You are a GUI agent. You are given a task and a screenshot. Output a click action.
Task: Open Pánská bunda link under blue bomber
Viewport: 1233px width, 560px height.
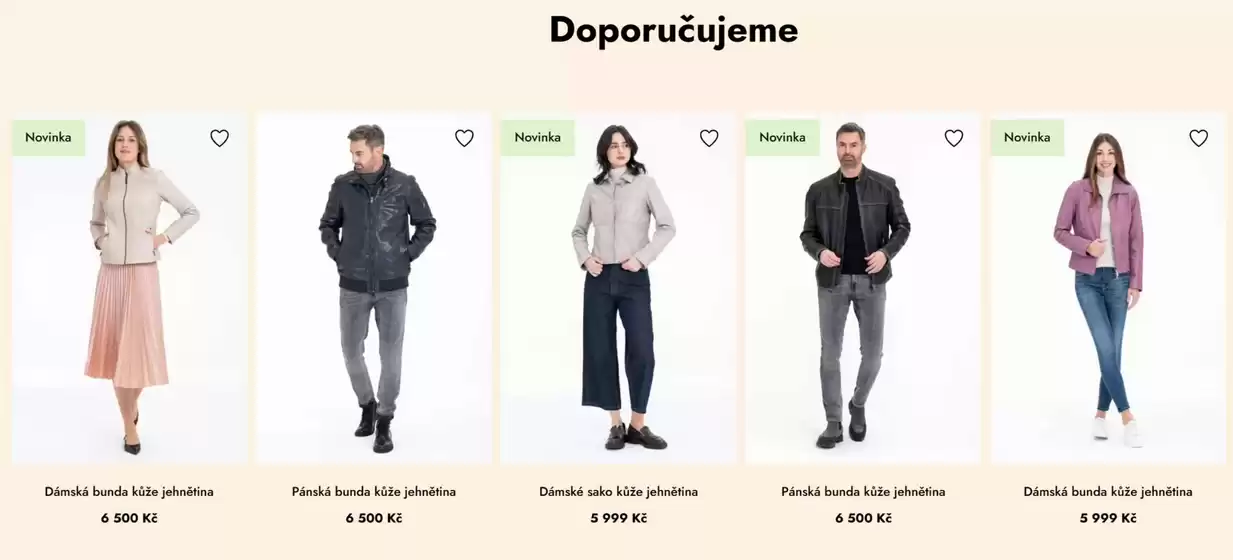click(374, 492)
